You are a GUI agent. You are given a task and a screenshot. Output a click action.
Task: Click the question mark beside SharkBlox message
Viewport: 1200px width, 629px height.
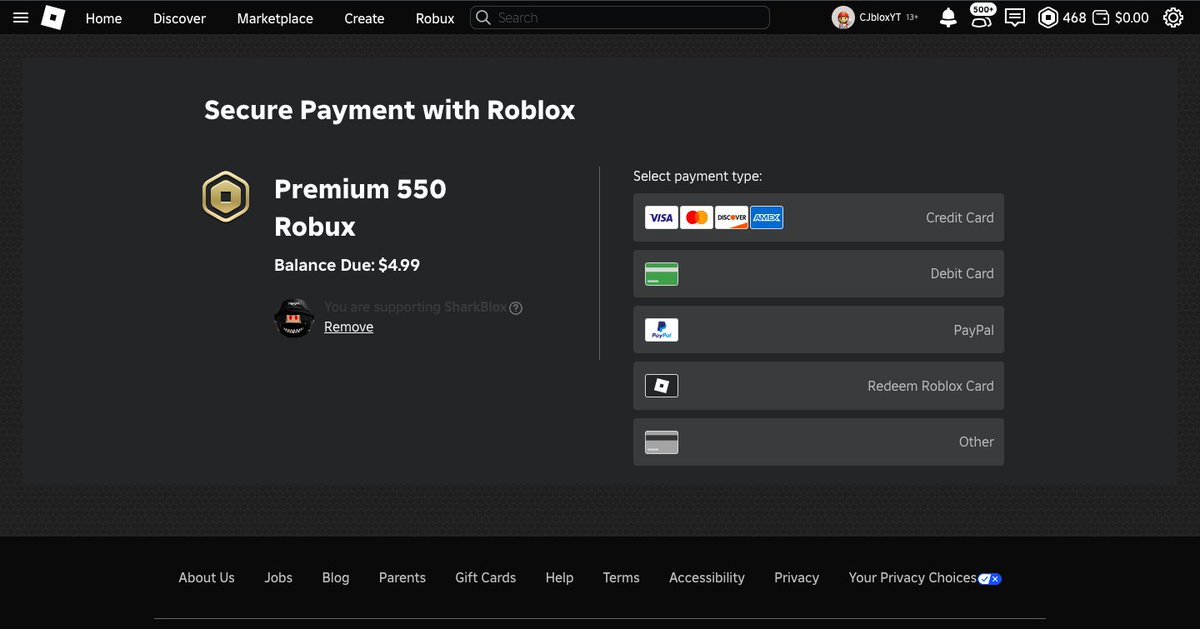pyautogui.click(x=516, y=308)
